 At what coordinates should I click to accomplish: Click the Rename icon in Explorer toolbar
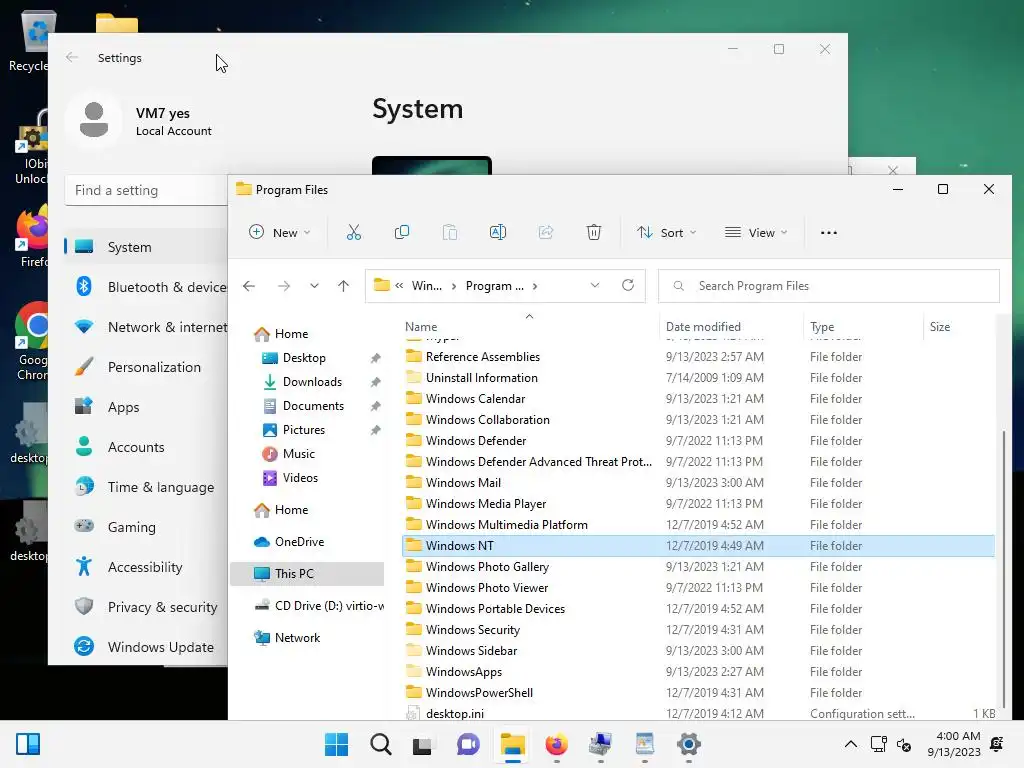pos(498,232)
